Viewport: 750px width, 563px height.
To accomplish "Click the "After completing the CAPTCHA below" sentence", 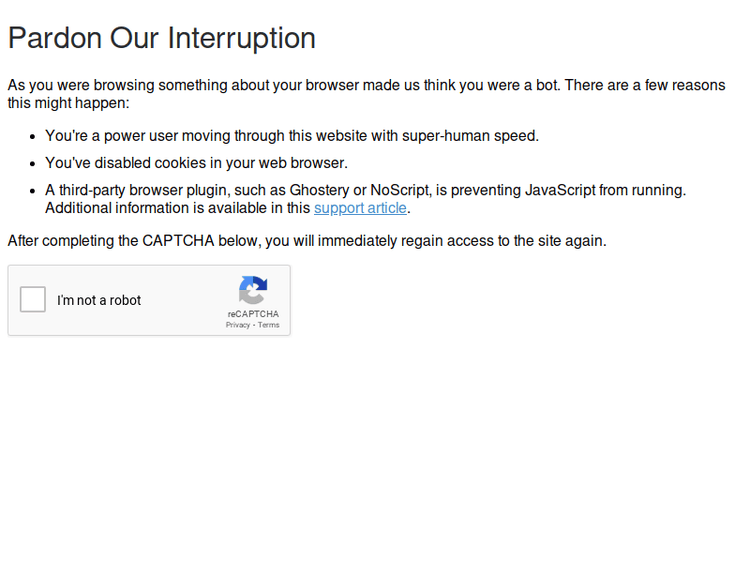I will point(307,241).
